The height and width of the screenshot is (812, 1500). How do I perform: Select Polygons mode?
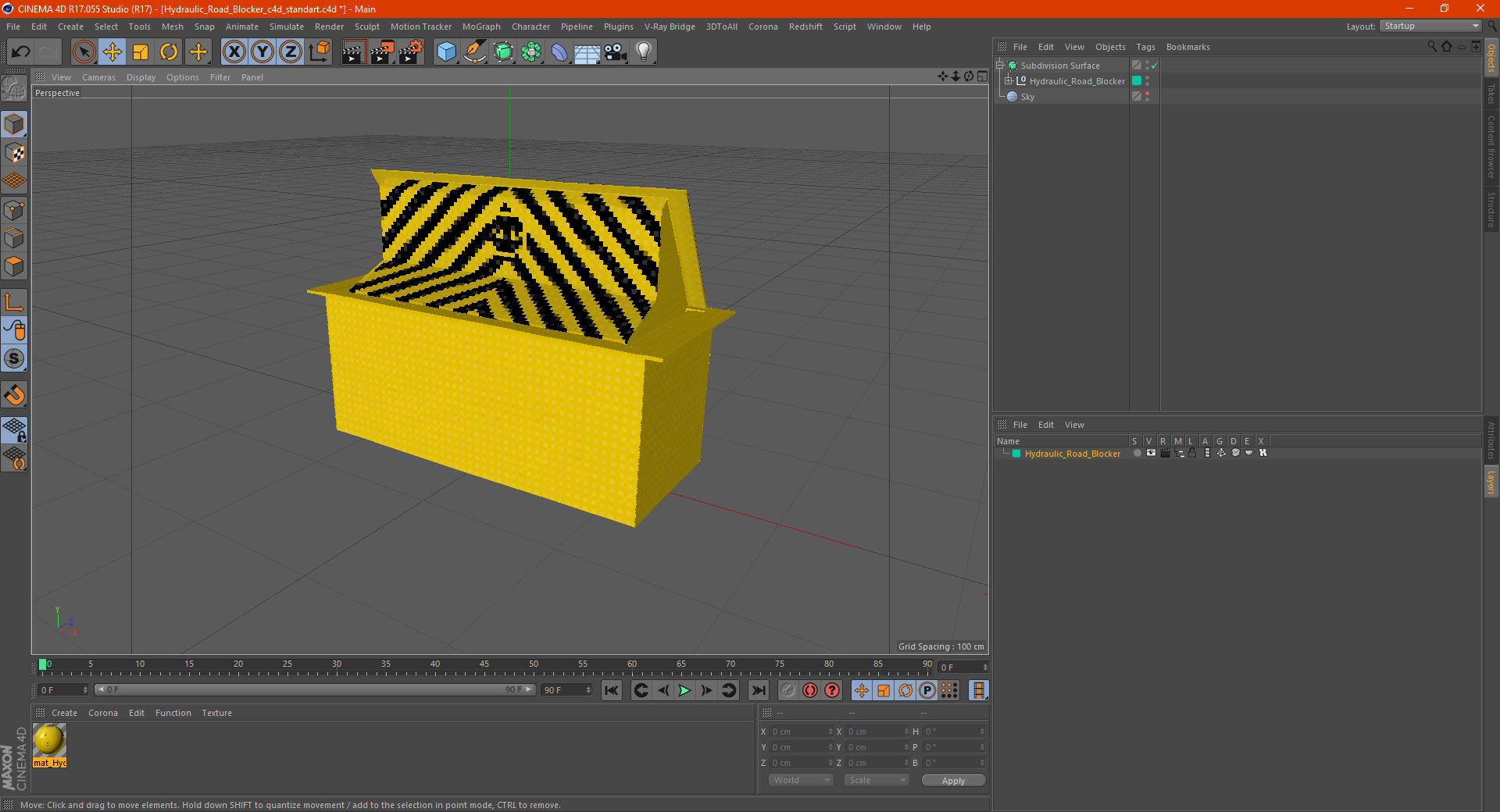coord(14,266)
